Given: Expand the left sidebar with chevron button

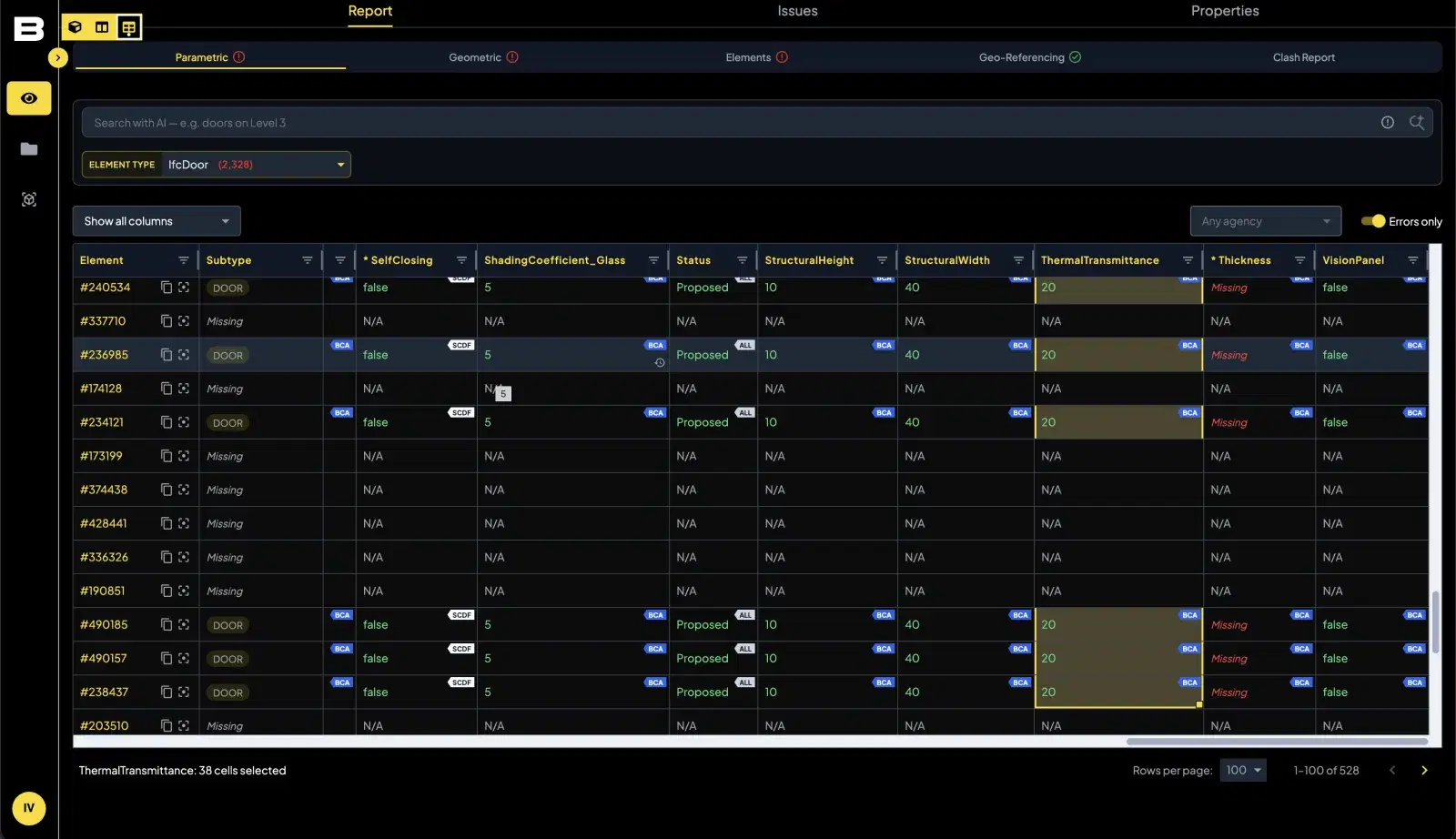Looking at the screenshot, I should coord(58,57).
